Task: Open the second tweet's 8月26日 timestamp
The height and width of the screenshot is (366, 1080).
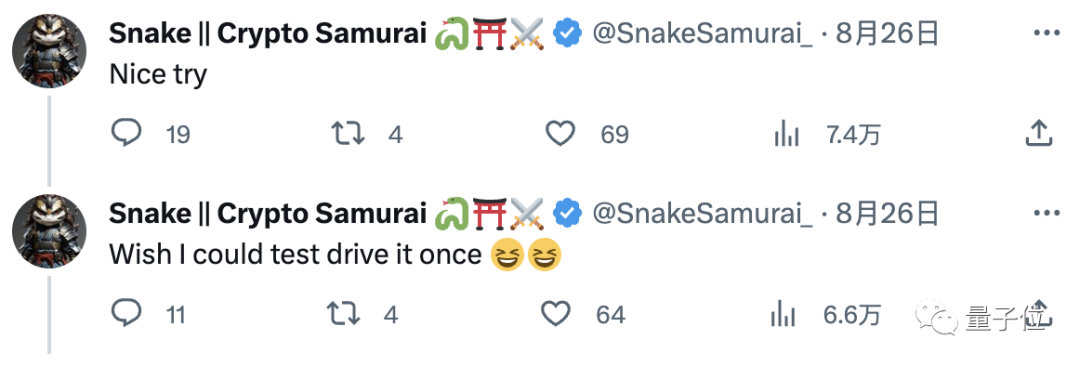Action: tap(888, 214)
